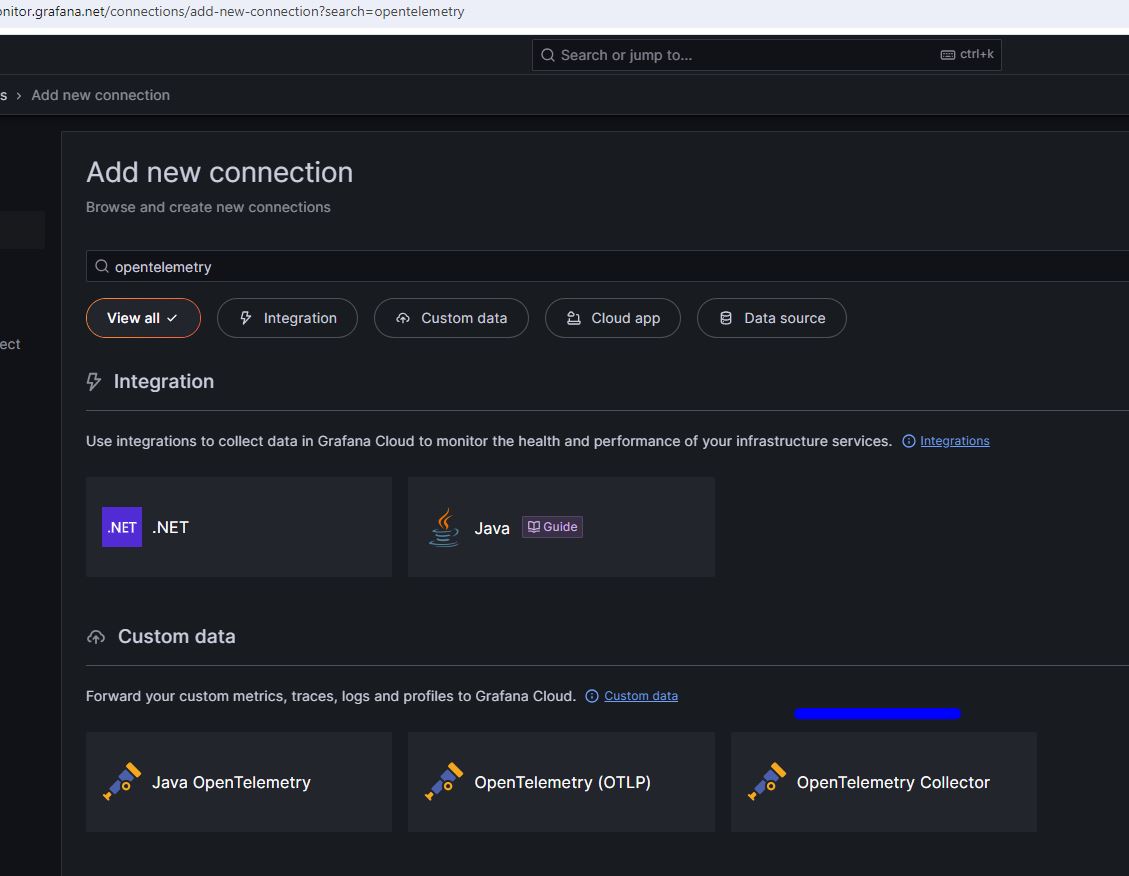Click the browser address bar URL
1129x876 pixels.
click(x=232, y=12)
